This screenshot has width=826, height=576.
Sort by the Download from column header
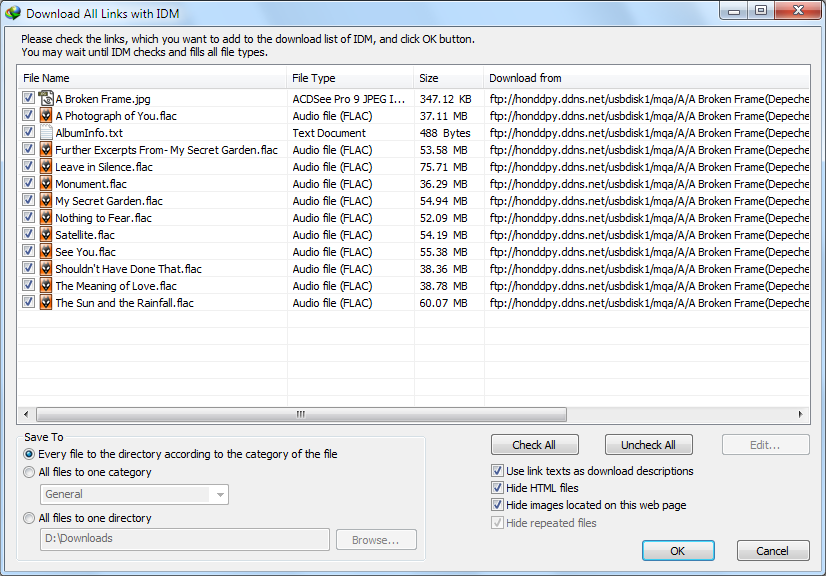pyautogui.click(x=646, y=78)
